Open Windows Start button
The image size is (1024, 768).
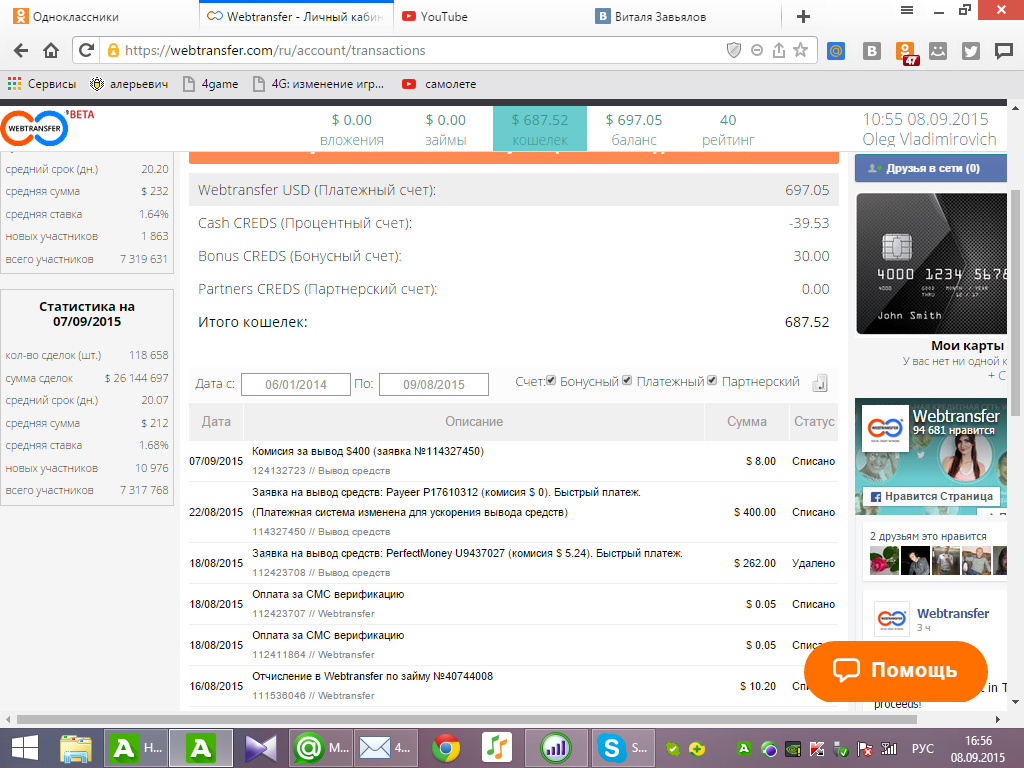tap(25, 748)
